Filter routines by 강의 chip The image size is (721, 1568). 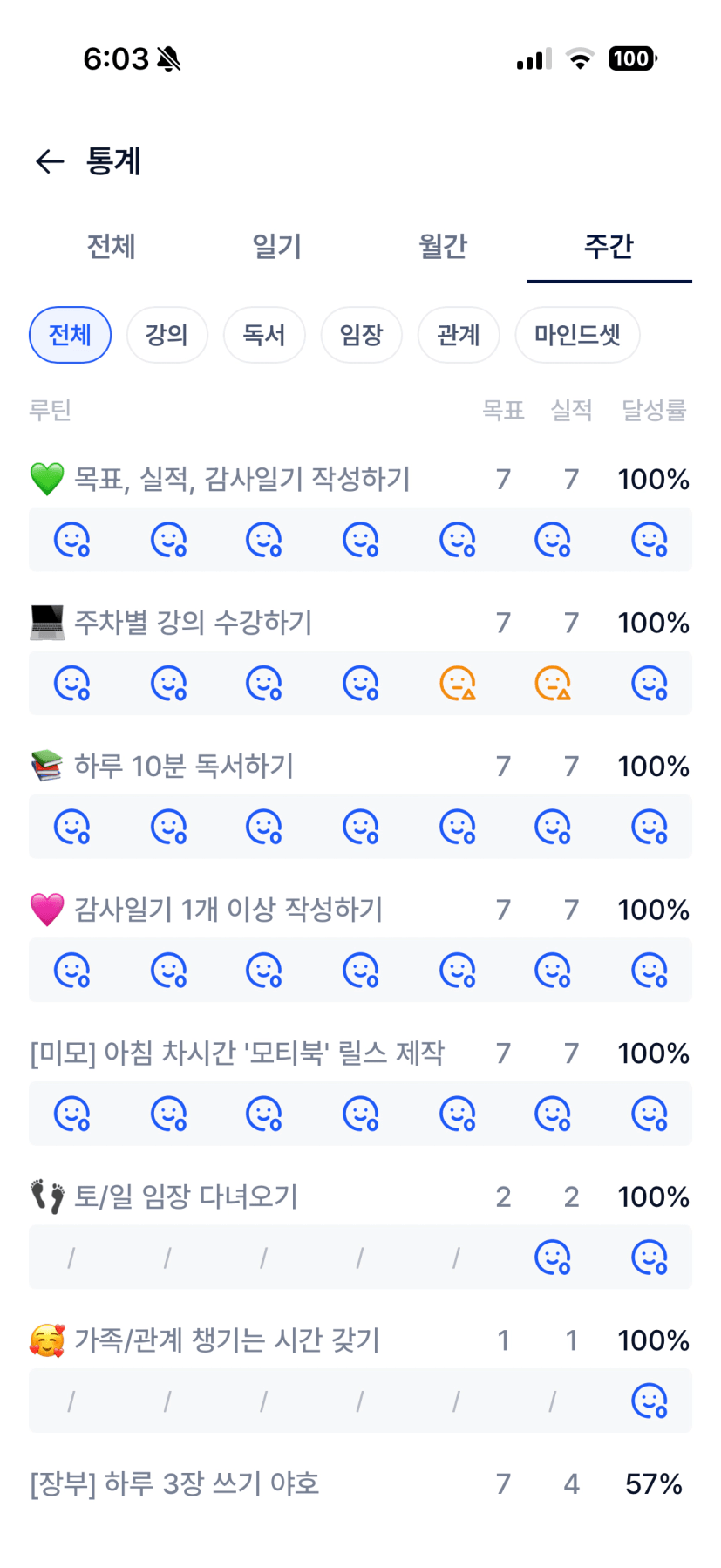[167, 335]
